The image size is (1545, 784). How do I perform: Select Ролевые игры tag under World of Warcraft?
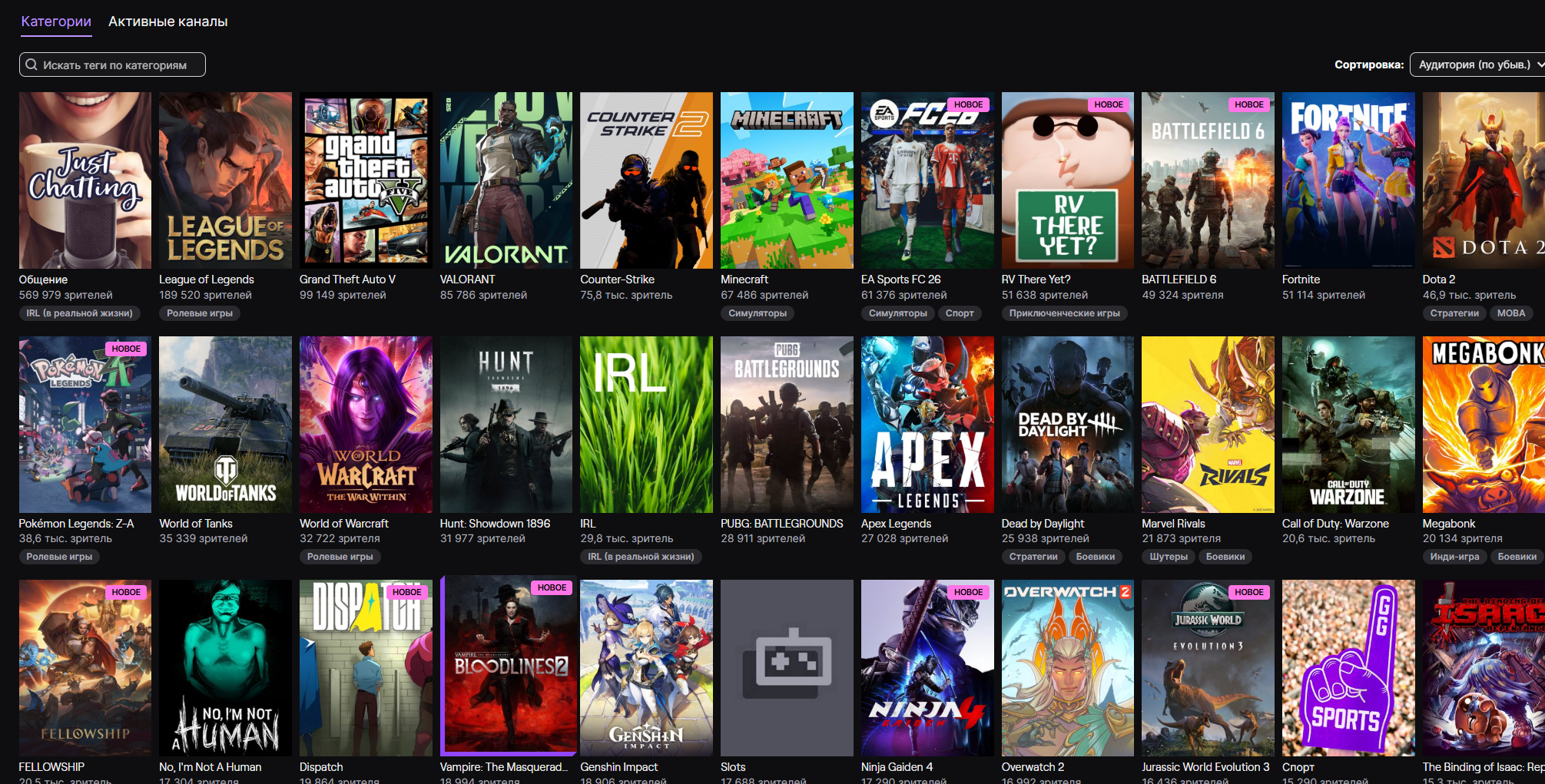click(x=340, y=557)
